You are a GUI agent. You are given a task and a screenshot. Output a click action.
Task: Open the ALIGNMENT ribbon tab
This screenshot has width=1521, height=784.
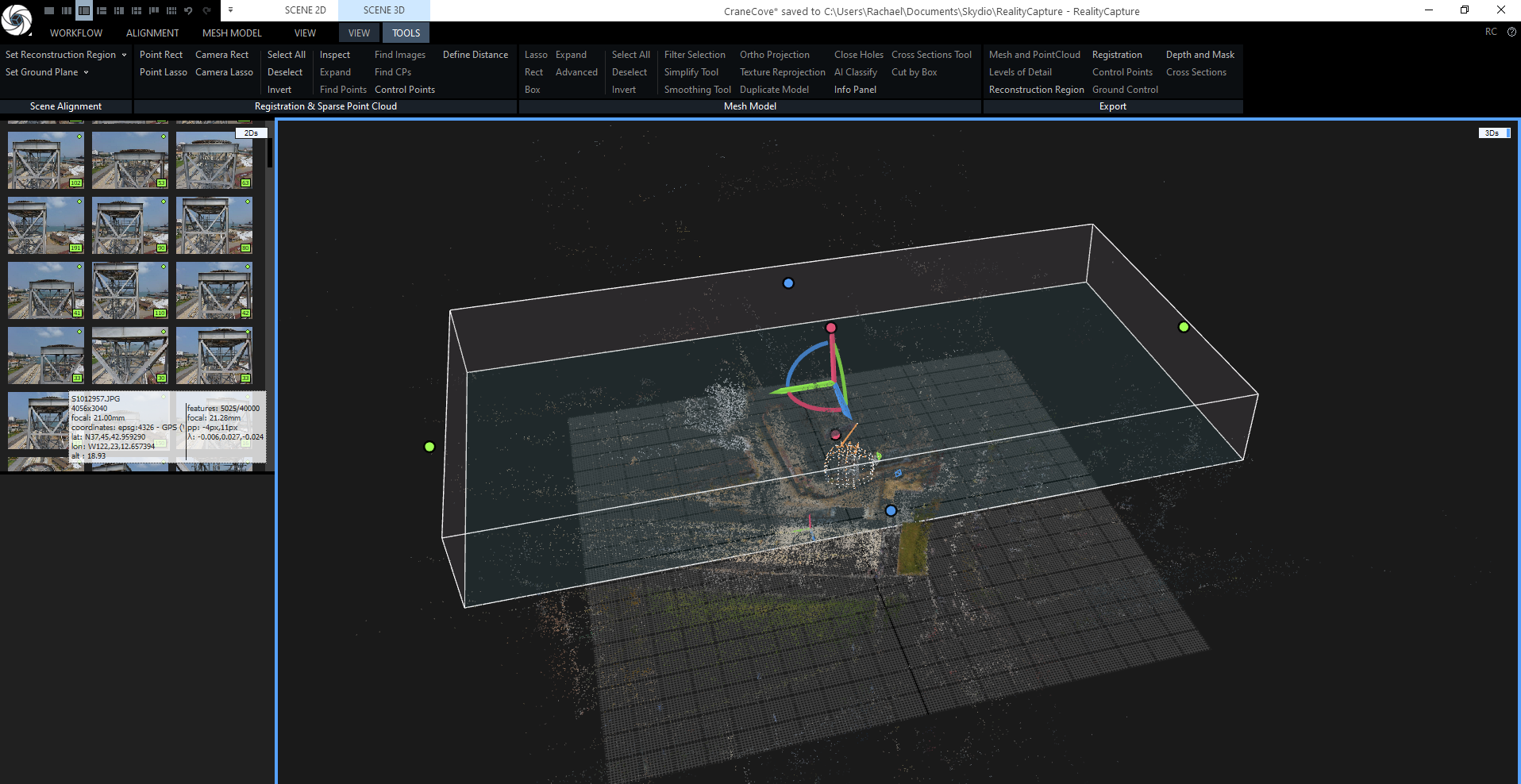pos(152,33)
